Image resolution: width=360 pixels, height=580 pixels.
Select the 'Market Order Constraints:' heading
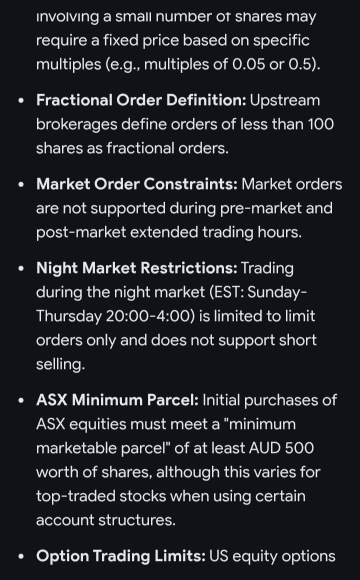pos(137,185)
